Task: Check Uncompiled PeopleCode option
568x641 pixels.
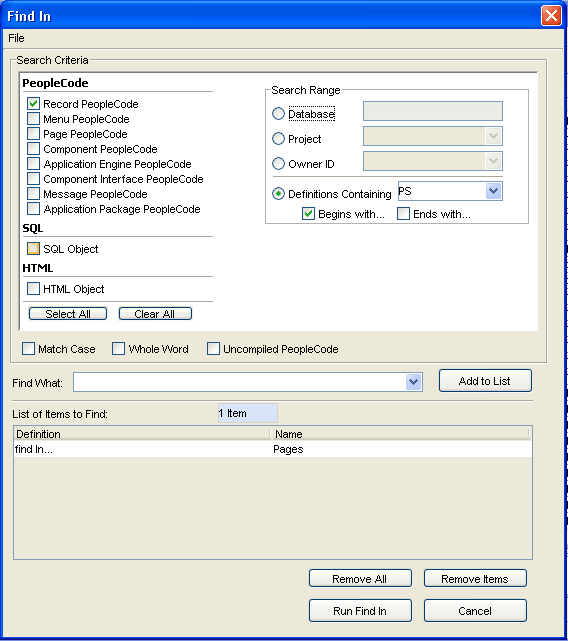Action: pyautogui.click(x=213, y=349)
